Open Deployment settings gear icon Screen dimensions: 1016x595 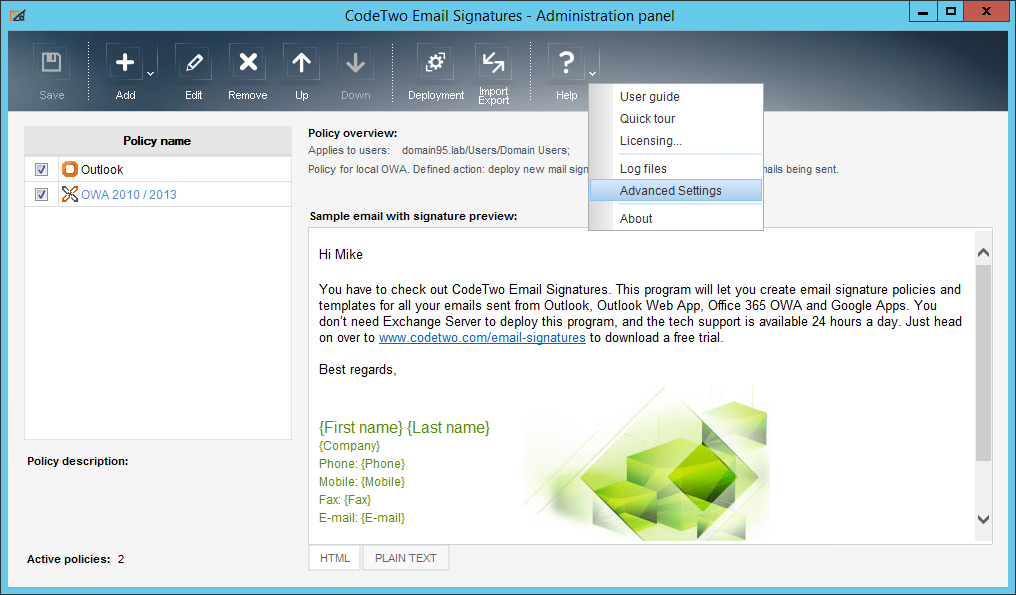pos(435,63)
